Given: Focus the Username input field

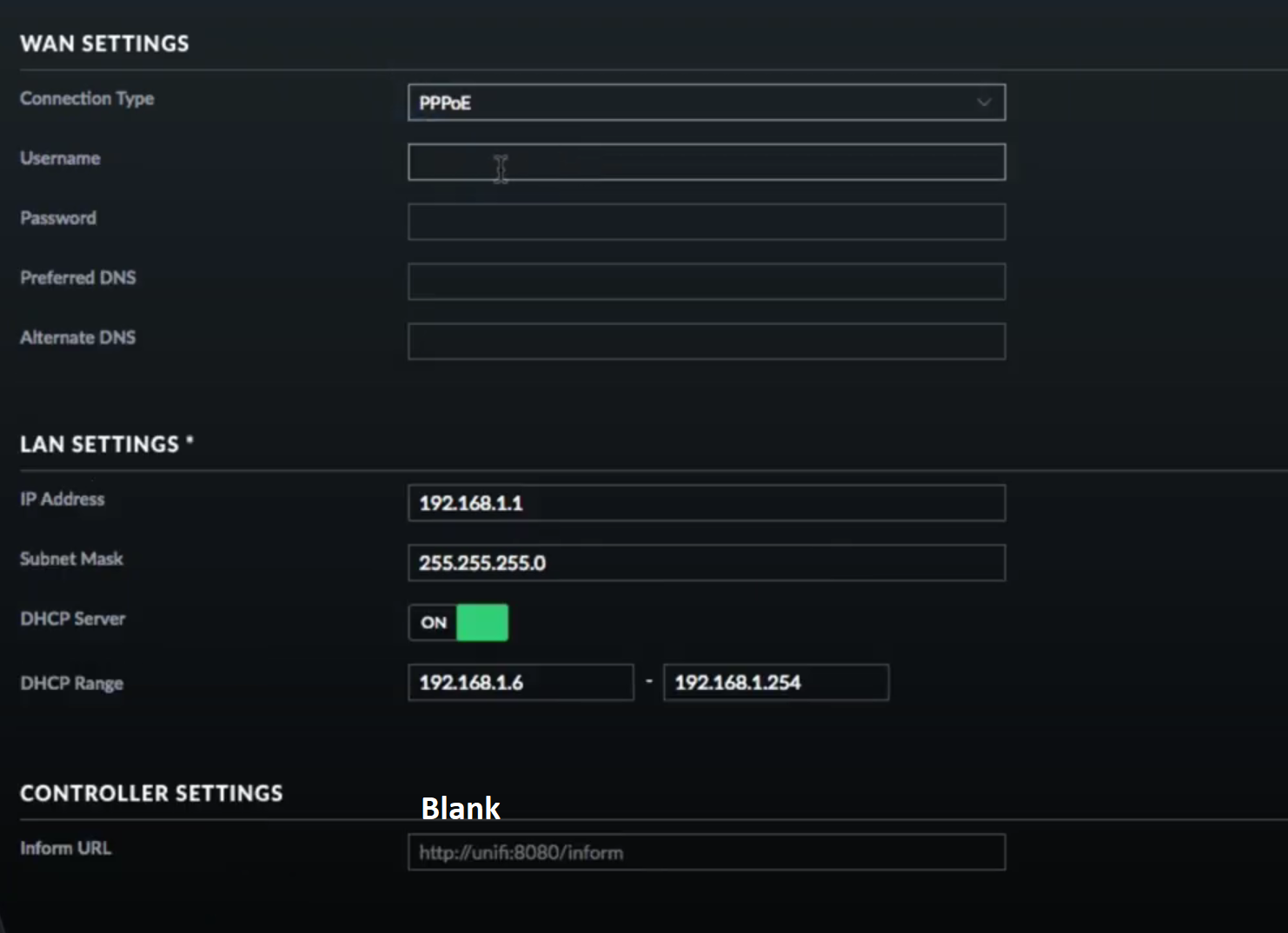Looking at the screenshot, I should coord(706,162).
